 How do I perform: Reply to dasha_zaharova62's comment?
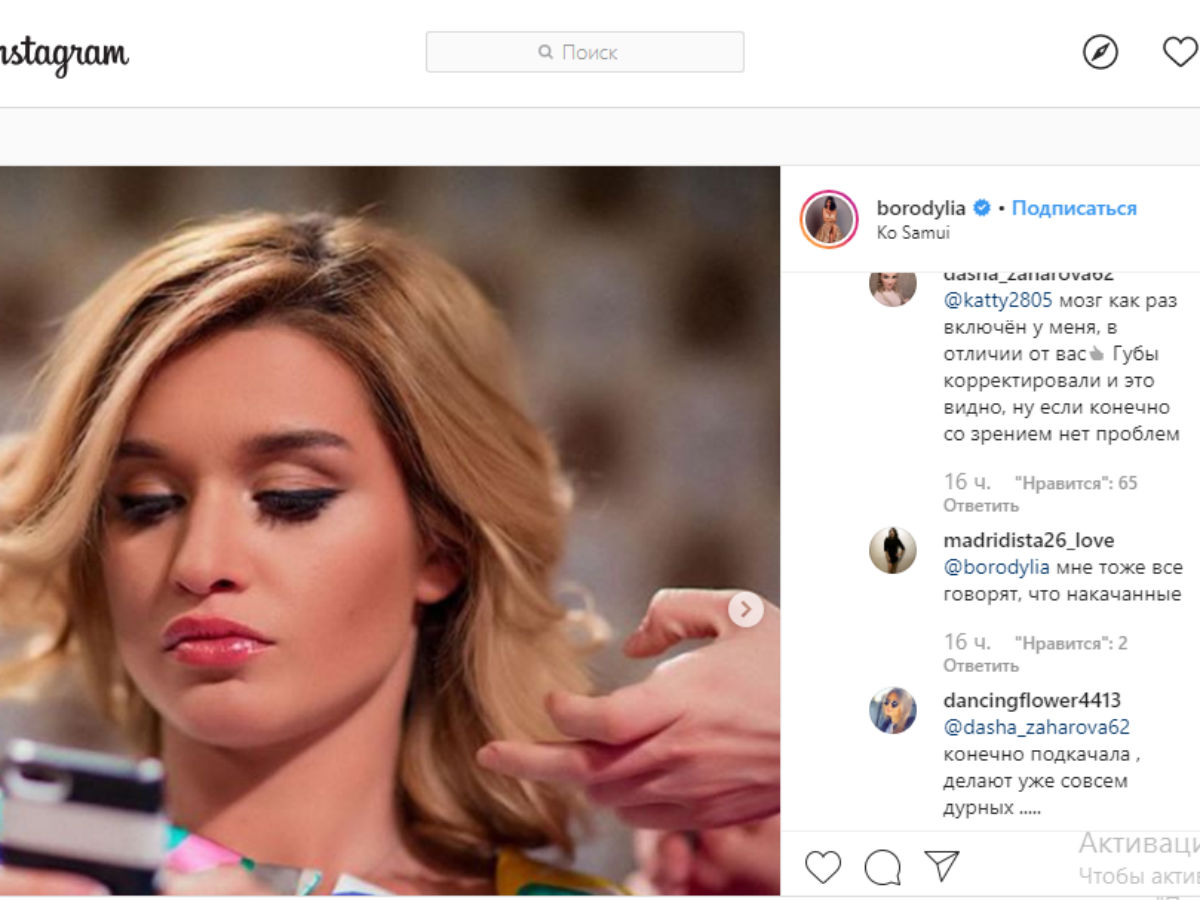[980, 506]
